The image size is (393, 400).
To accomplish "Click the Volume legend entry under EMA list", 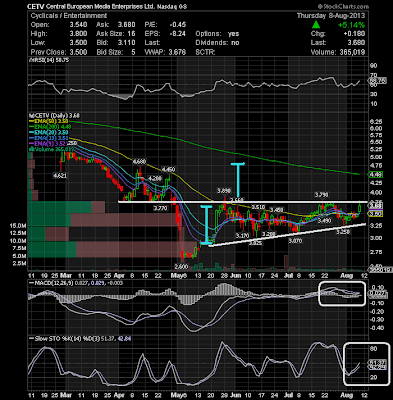I will coord(51,149).
